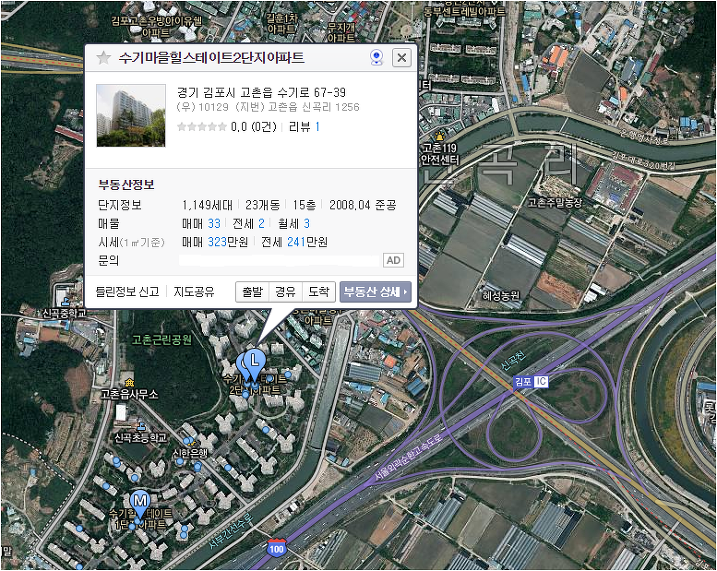717x571 pixels.
Task: Set as 출발 point
Action: click(252, 292)
